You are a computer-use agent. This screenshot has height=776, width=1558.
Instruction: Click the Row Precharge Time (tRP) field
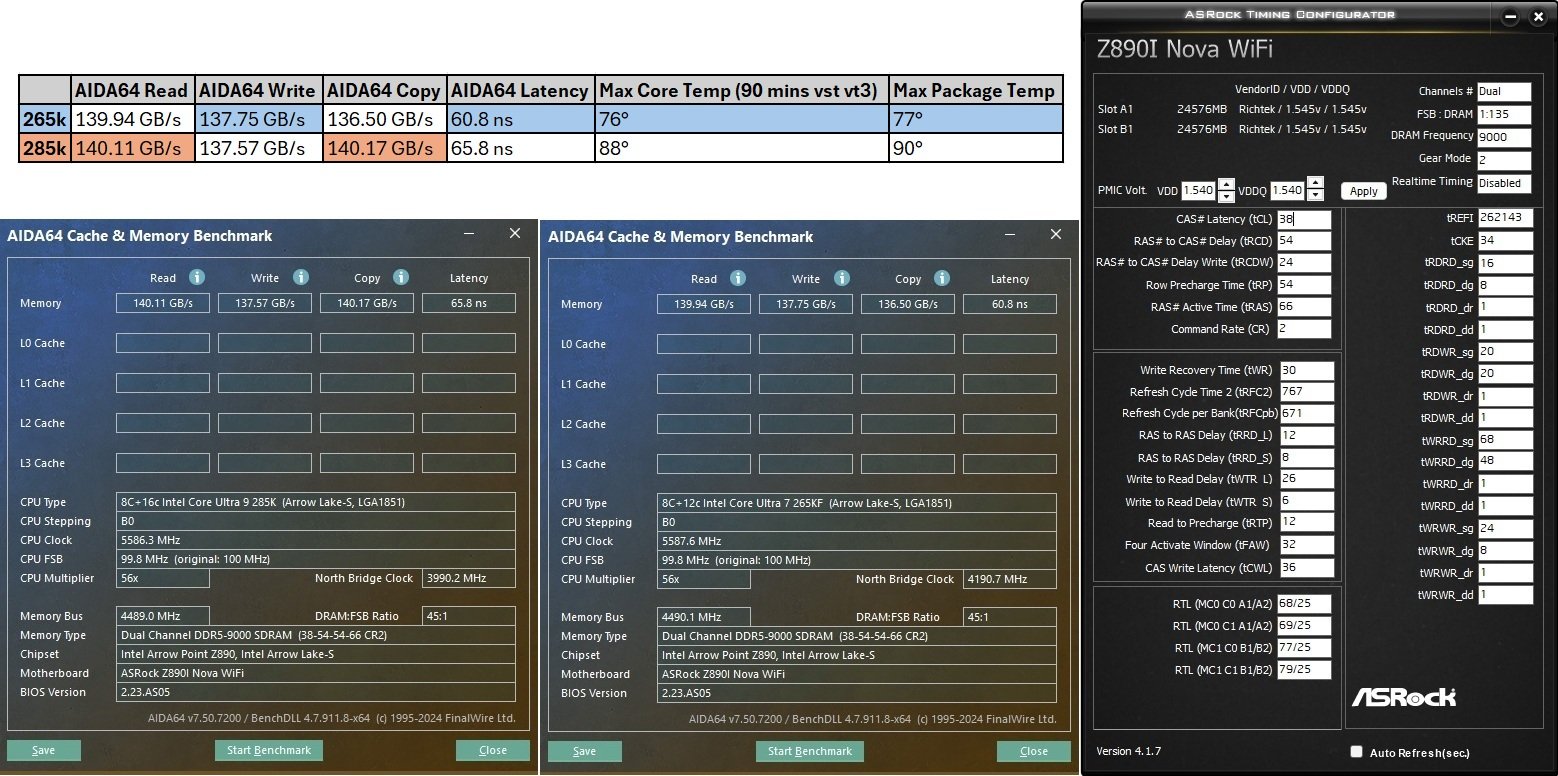click(x=1304, y=285)
